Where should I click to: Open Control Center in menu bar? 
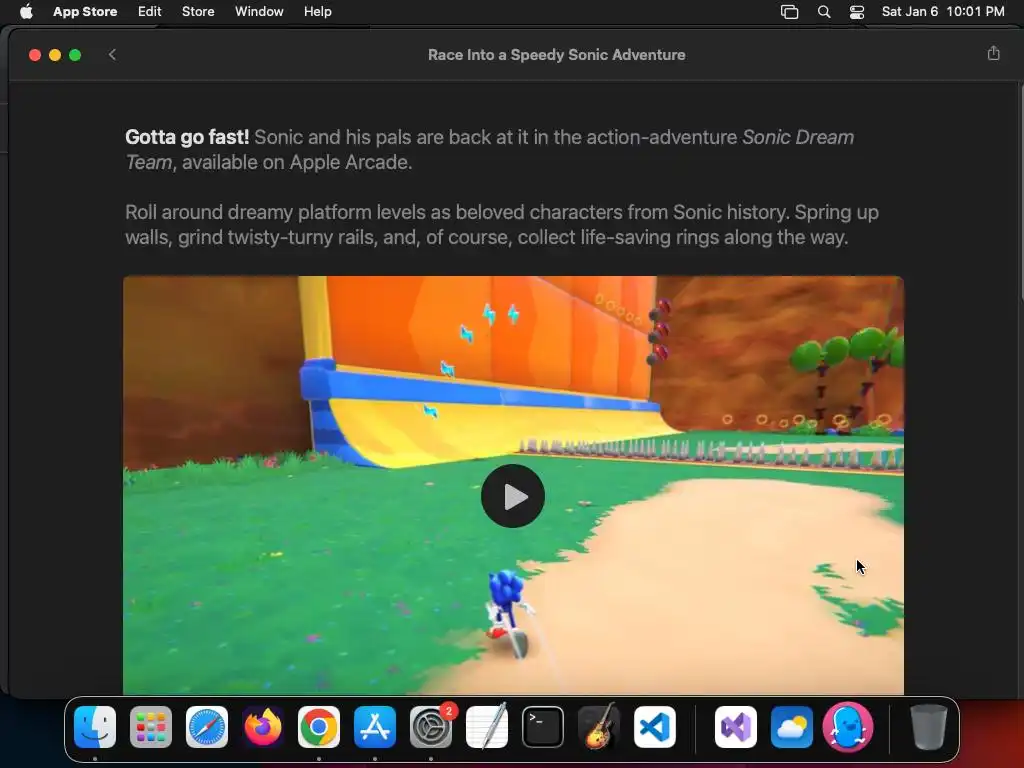pos(857,12)
